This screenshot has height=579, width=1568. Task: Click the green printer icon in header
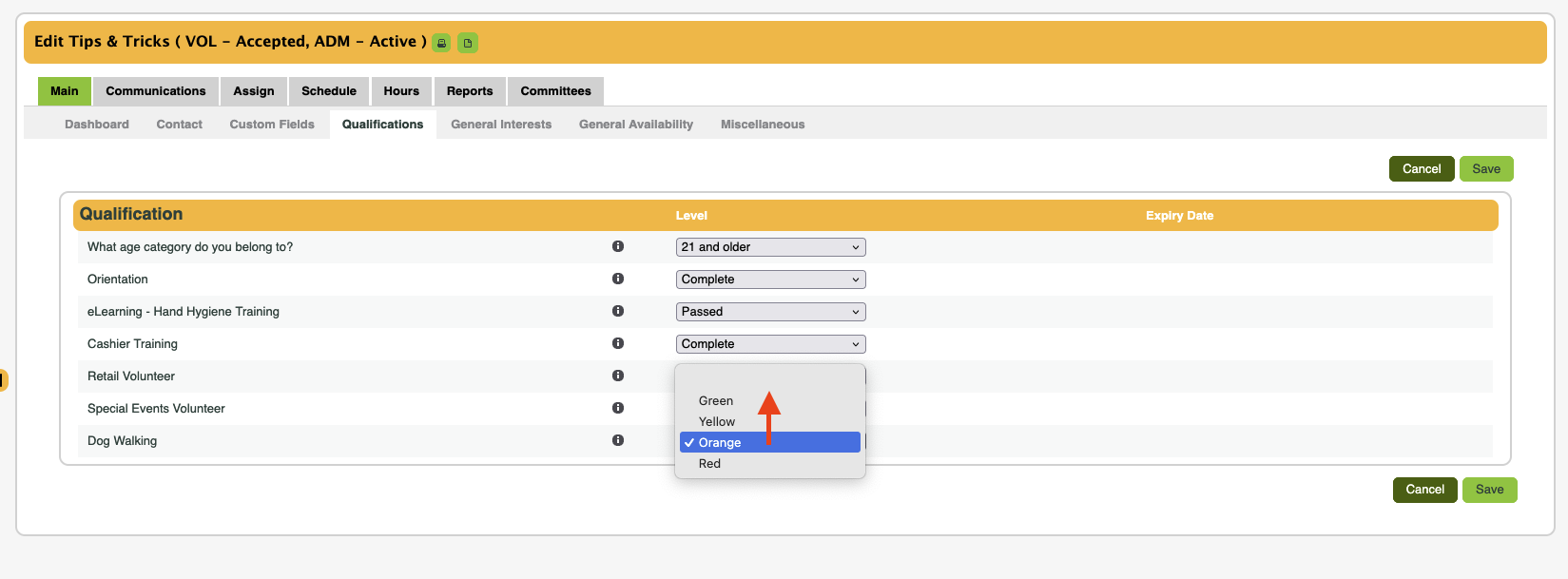coord(441,43)
